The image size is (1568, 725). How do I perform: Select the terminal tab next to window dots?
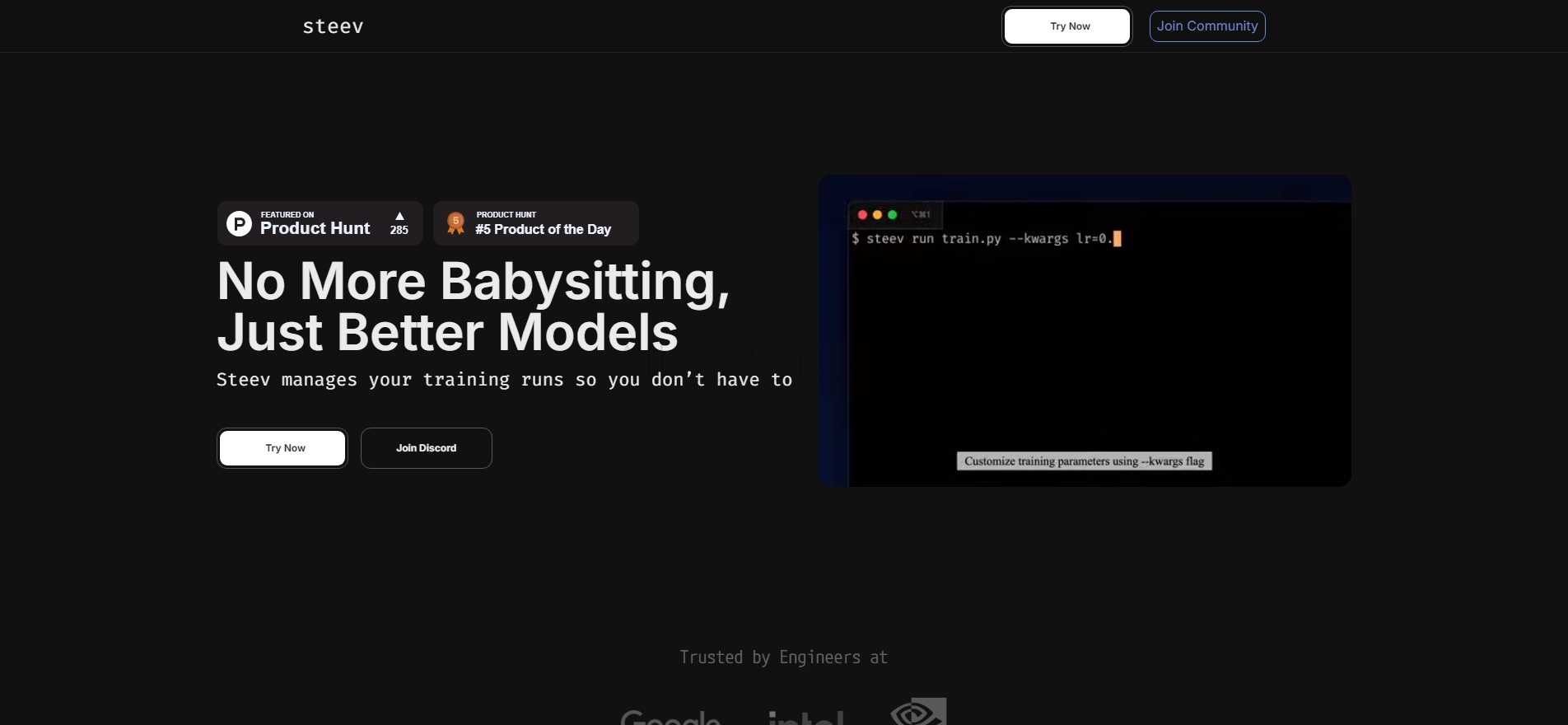point(921,215)
